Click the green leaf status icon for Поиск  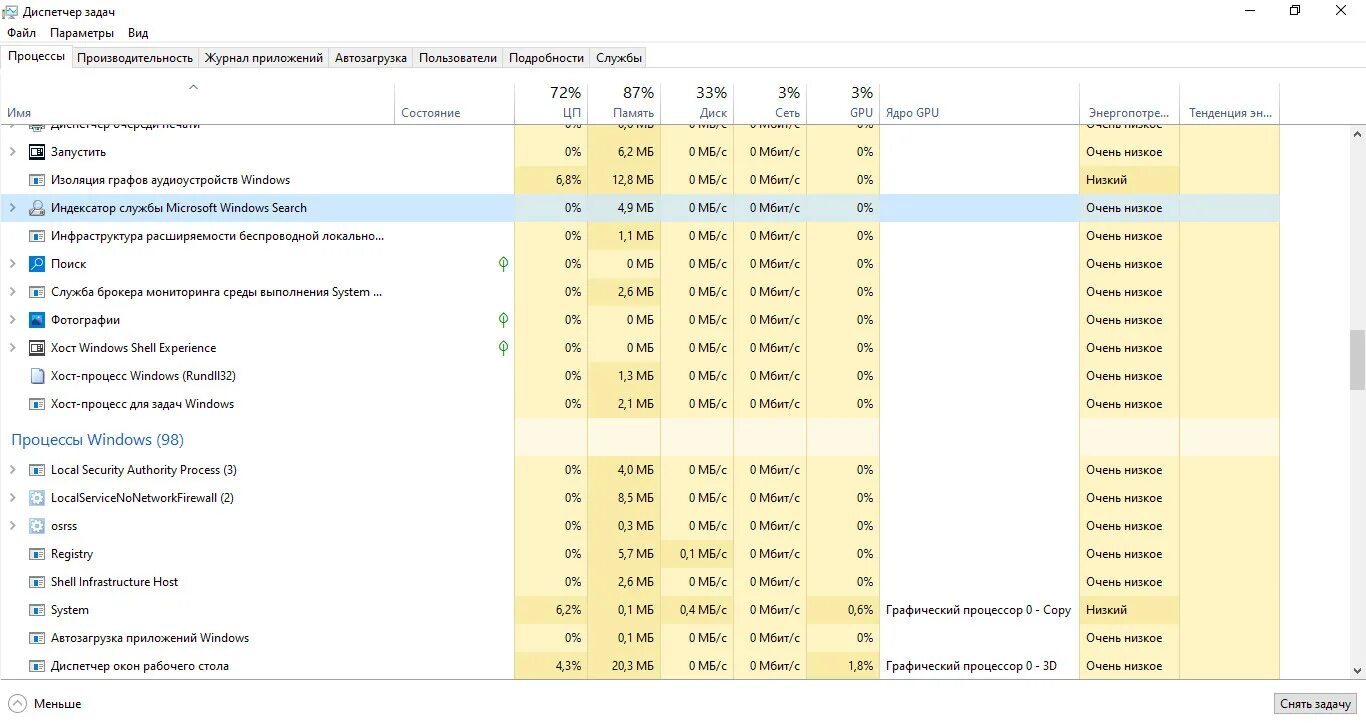point(503,264)
